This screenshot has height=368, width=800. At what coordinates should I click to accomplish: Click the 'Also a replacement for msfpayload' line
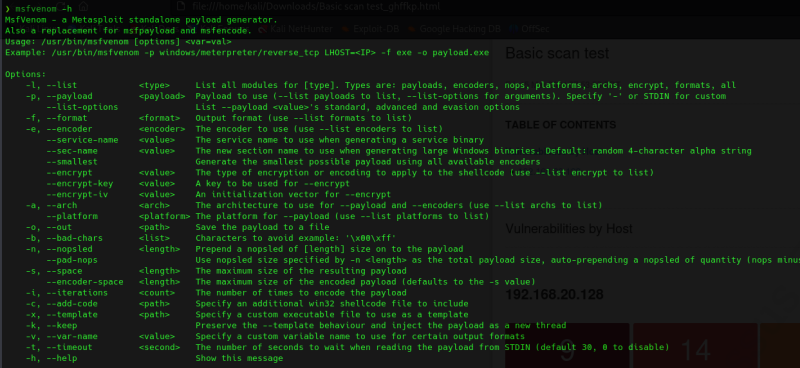[x=129, y=31]
